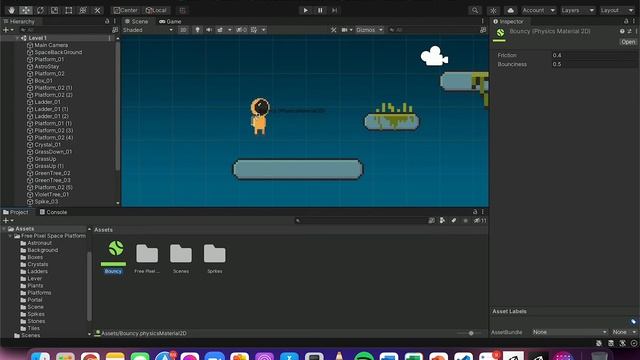Open the Gizmos dropdown

click(x=369, y=30)
